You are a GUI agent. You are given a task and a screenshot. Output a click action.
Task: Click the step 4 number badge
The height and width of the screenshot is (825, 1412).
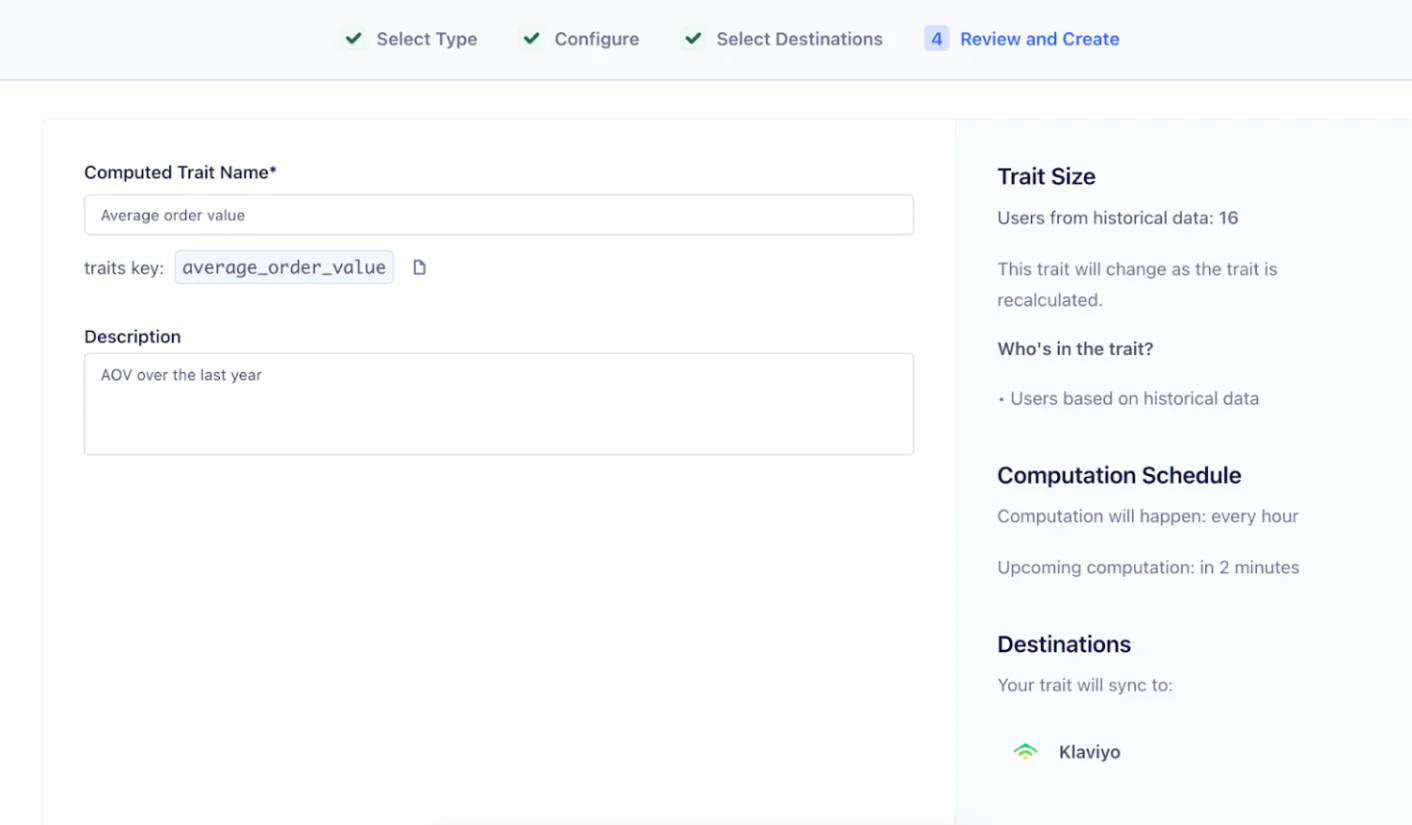click(936, 39)
